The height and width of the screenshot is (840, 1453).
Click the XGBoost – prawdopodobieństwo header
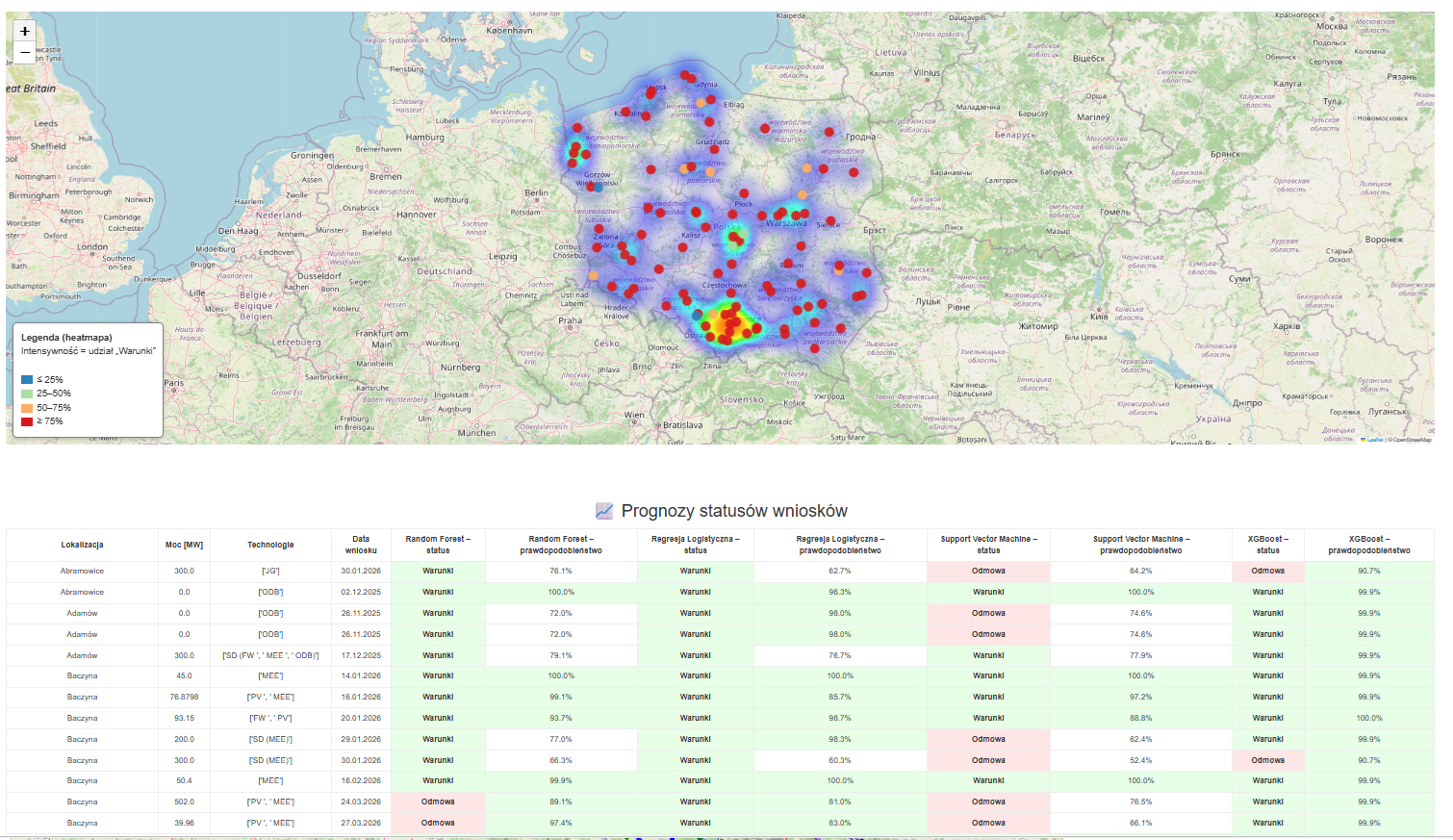[x=1369, y=545]
